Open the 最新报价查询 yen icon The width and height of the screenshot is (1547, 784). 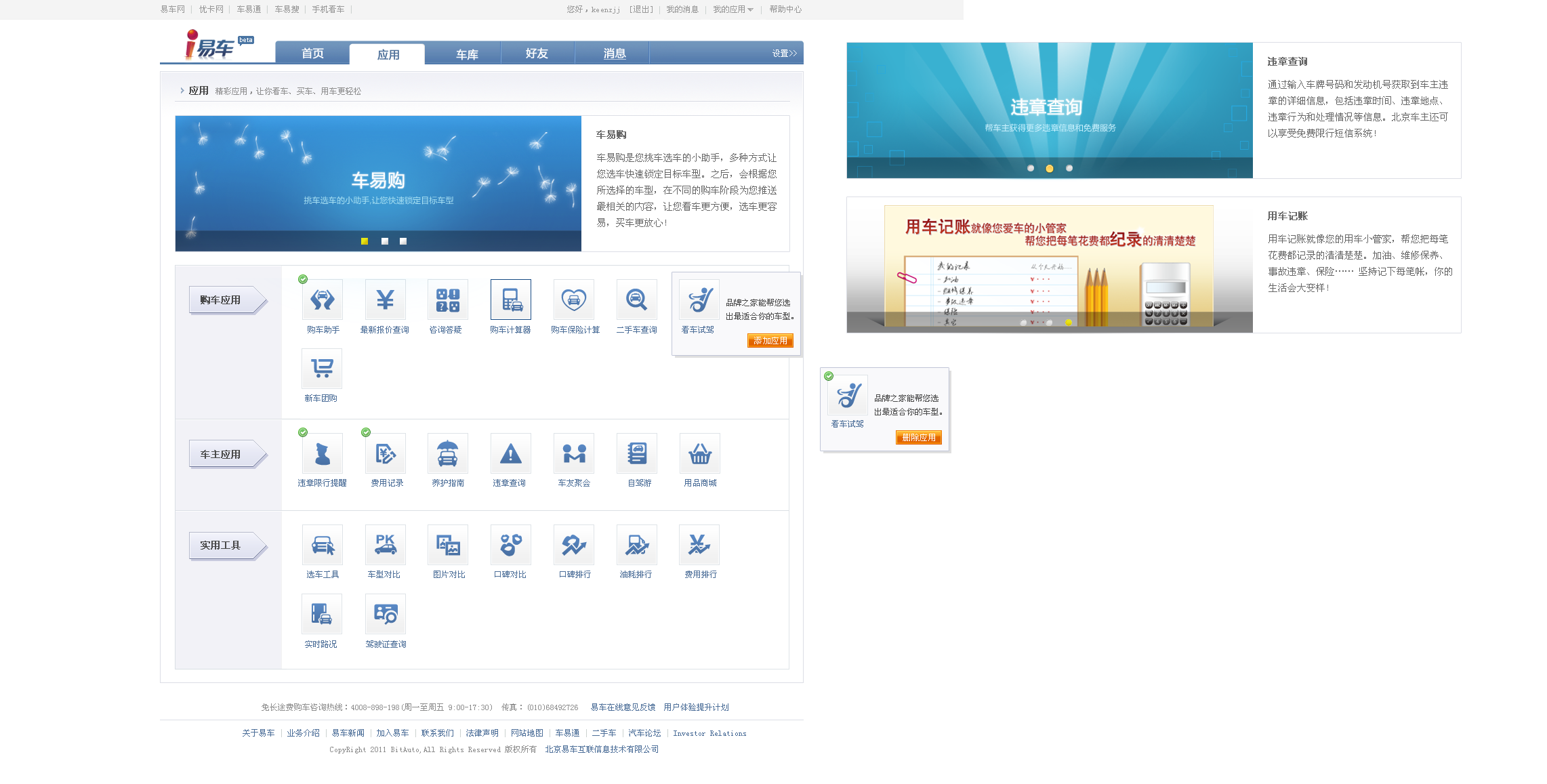tap(385, 300)
